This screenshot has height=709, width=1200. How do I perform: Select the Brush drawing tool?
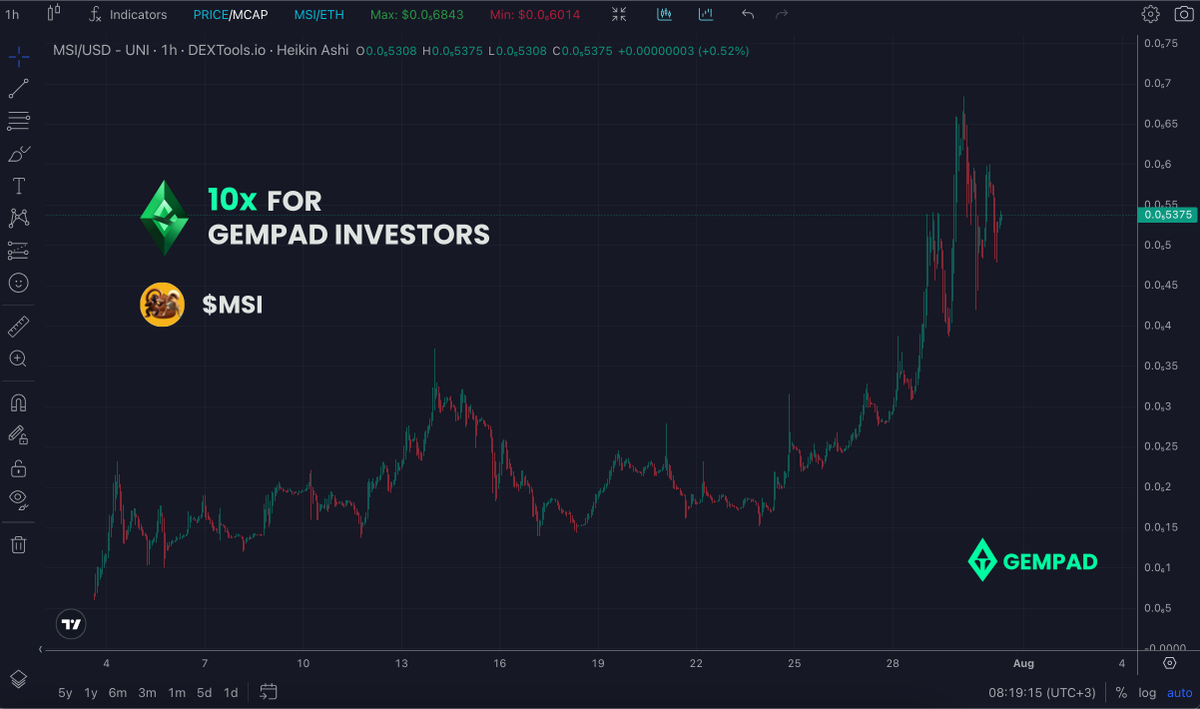pyautogui.click(x=18, y=153)
